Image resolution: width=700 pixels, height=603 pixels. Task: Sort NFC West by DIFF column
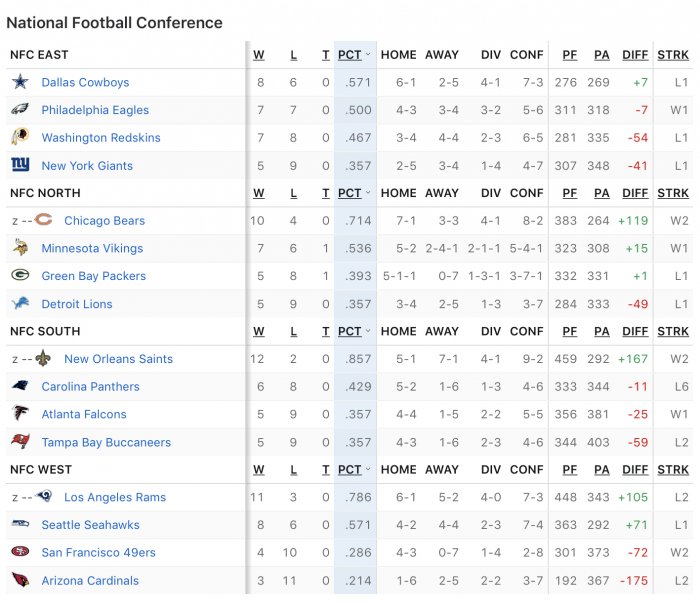click(635, 470)
